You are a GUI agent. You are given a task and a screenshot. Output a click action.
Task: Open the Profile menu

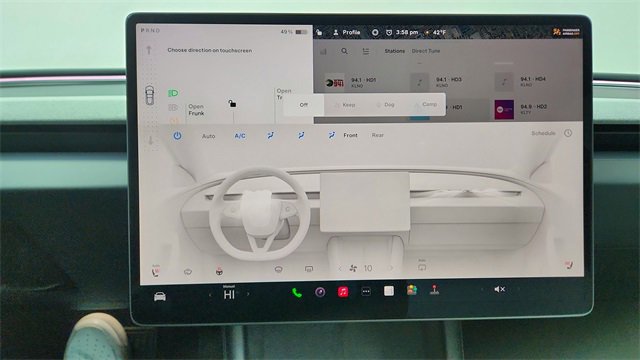tap(347, 32)
